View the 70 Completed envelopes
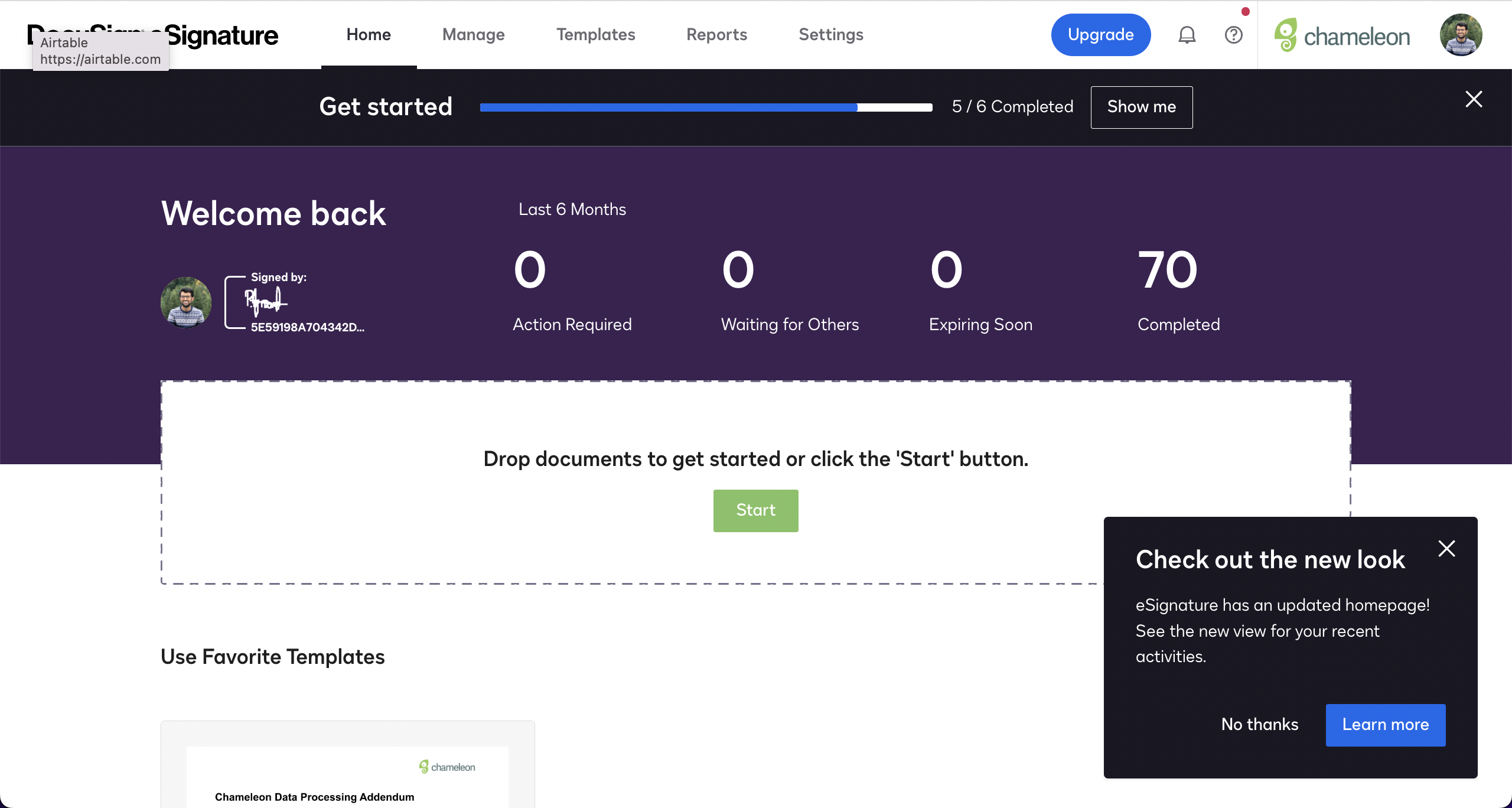This screenshot has height=808, width=1512. pyautogui.click(x=1178, y=291)
